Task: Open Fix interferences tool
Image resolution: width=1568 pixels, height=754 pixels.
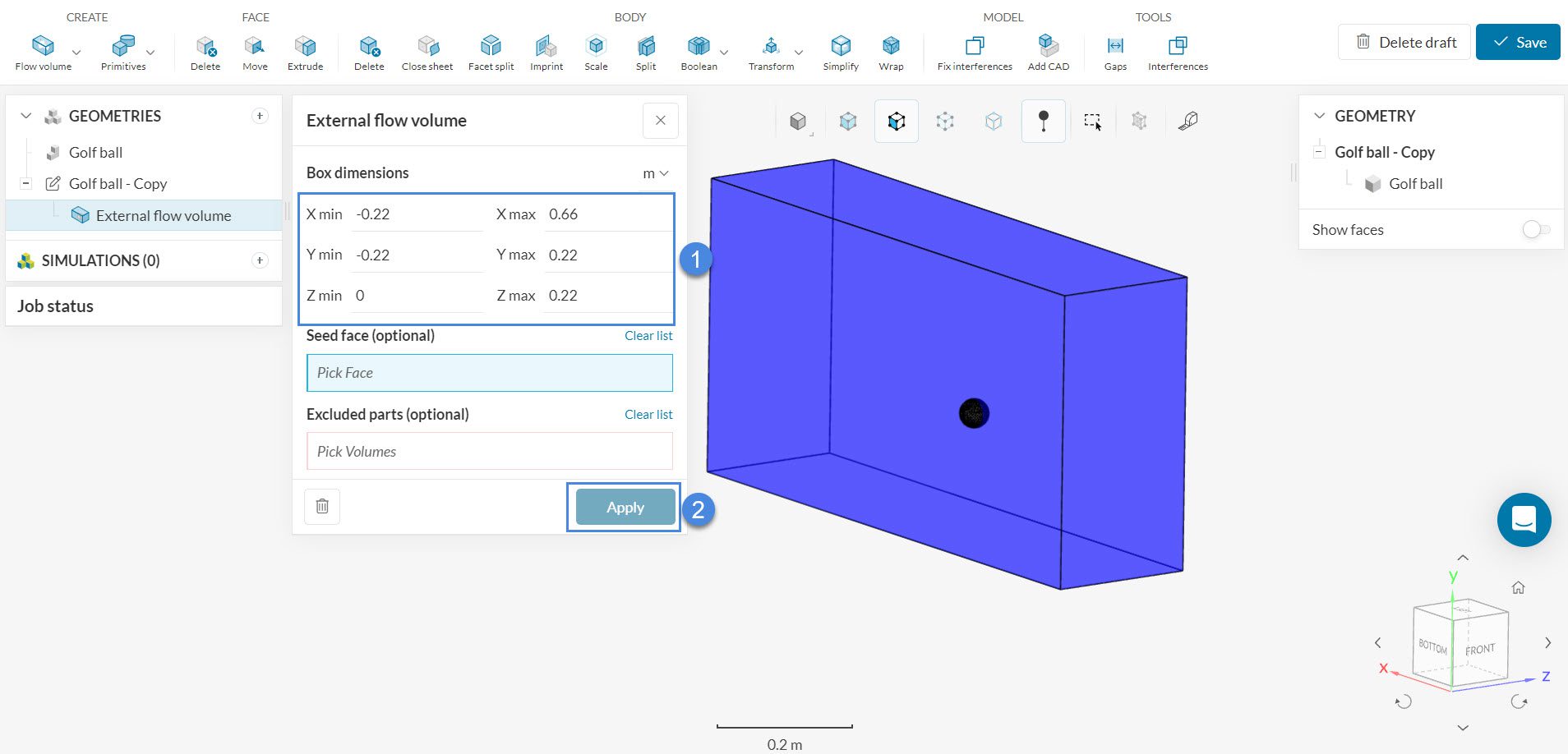Action: pyautogui.click(x=975, y=53)
